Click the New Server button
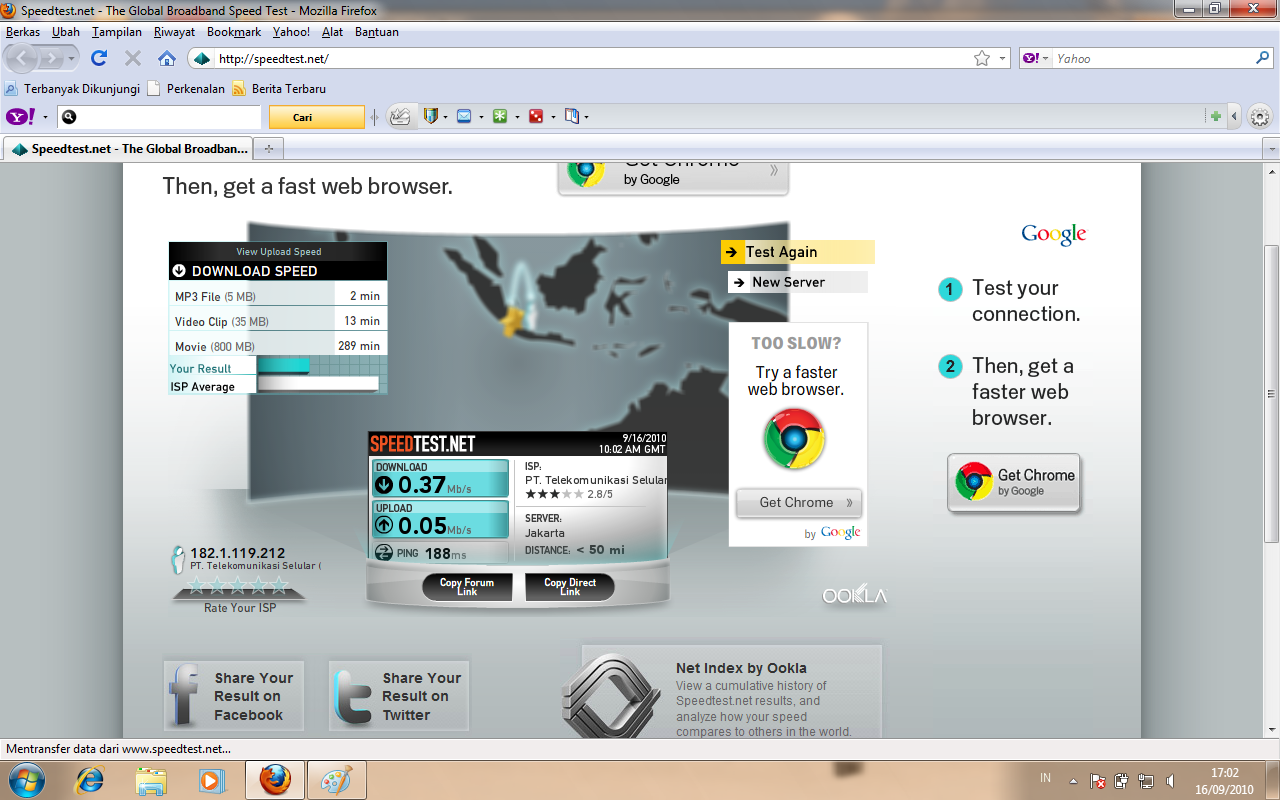 [798, 282]
